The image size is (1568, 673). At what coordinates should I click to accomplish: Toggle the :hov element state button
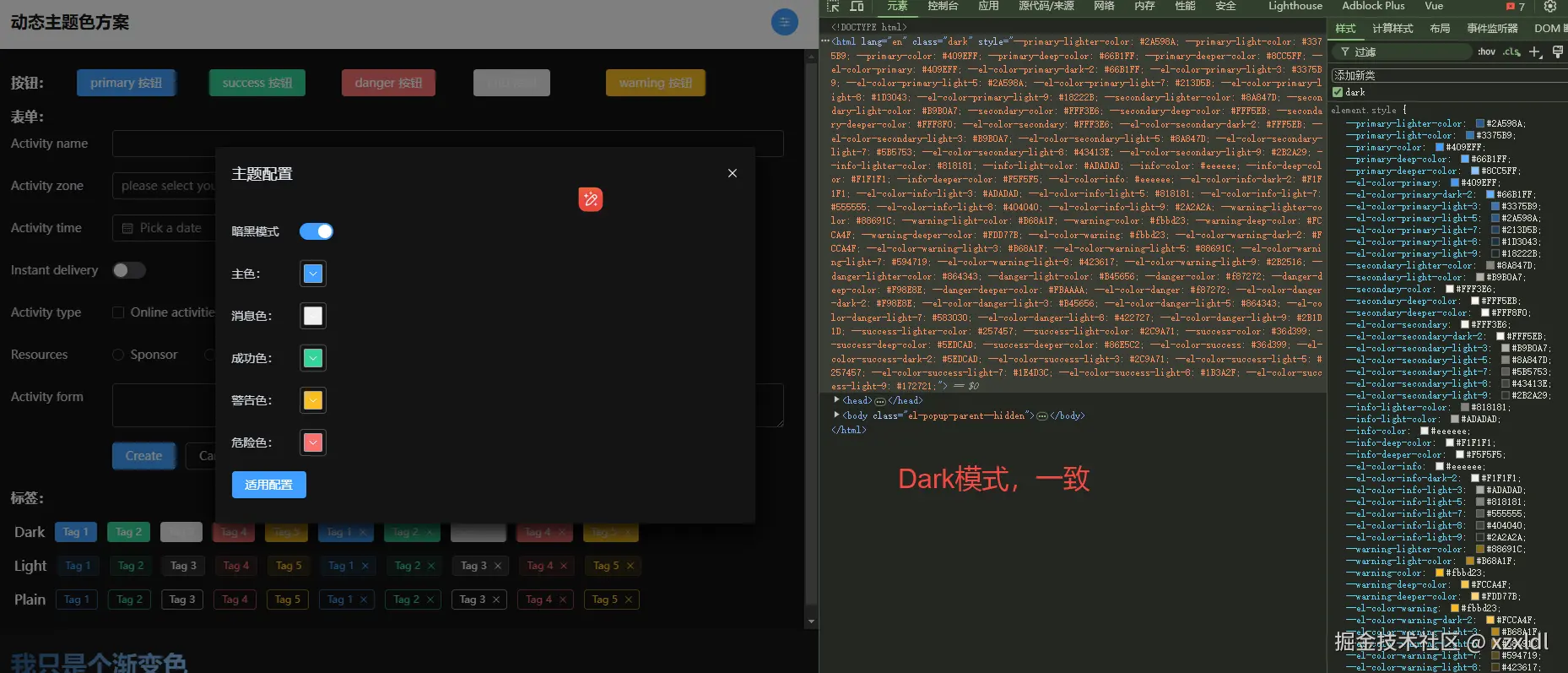point(1486,52)
